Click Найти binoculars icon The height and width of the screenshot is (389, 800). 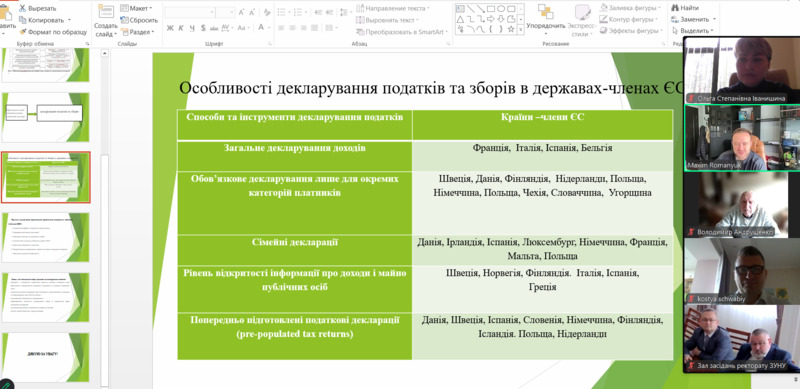(x=676, y=8)
